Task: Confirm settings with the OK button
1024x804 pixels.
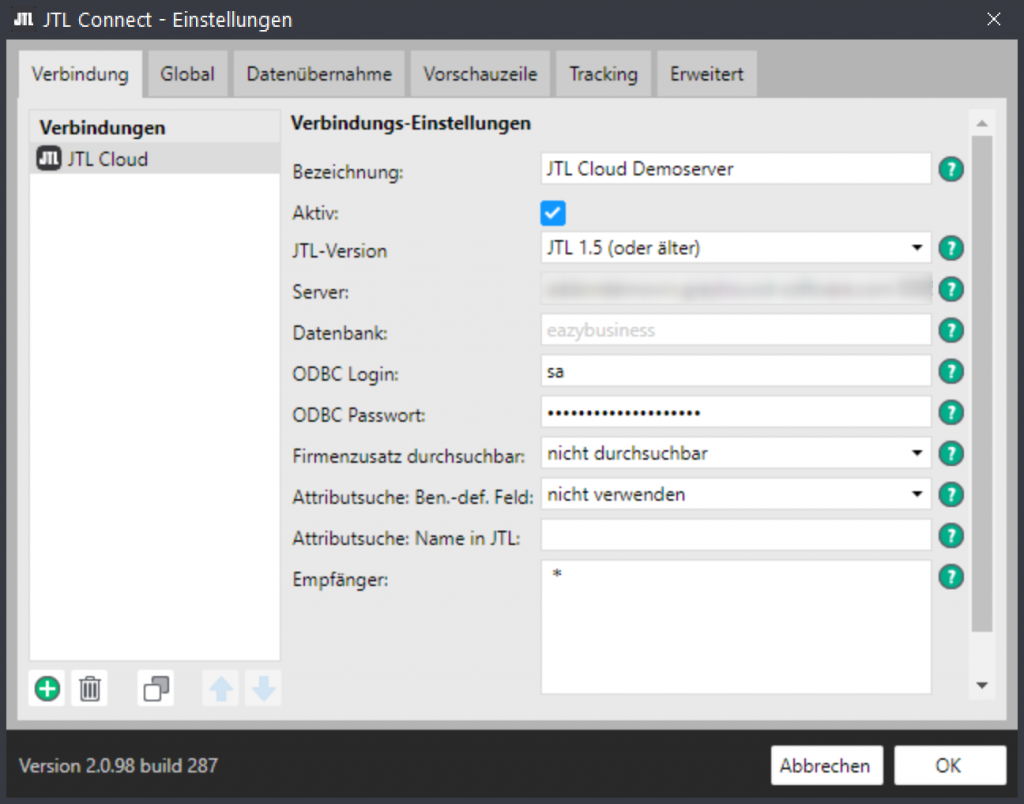Action: pyautogui.click(x=950, y=765)
